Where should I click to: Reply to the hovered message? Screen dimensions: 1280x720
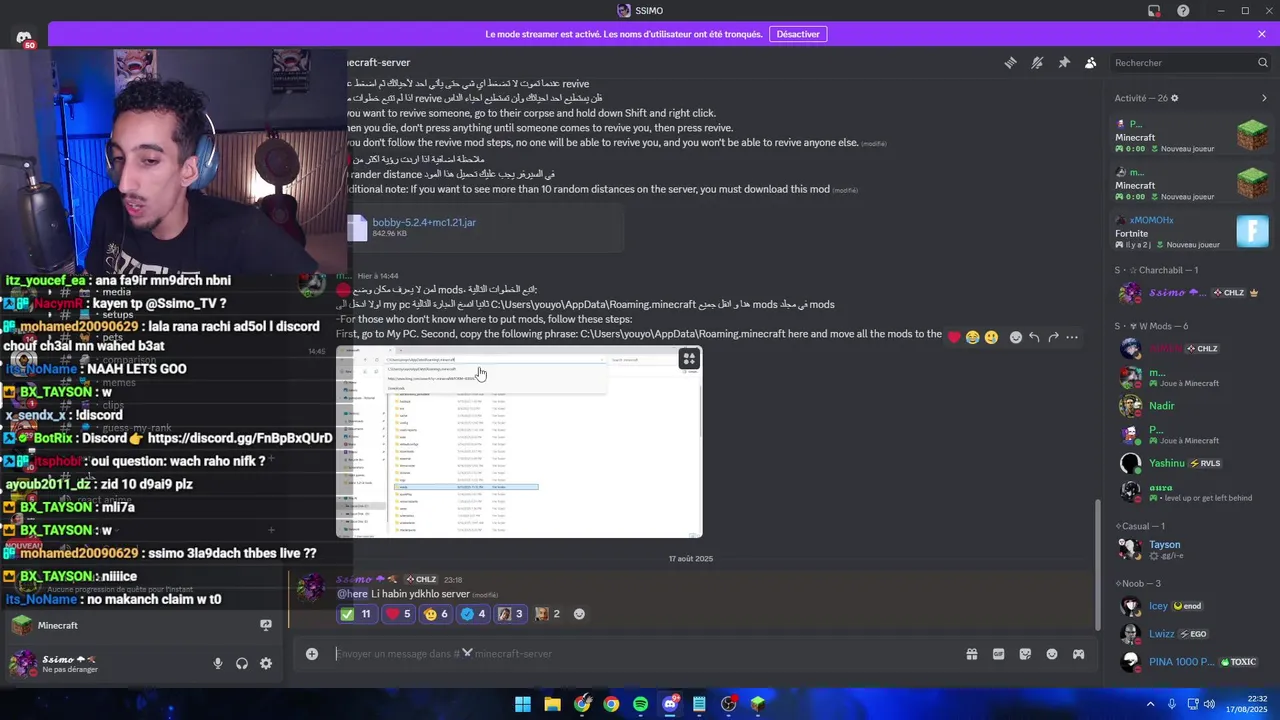(1034, 337)
